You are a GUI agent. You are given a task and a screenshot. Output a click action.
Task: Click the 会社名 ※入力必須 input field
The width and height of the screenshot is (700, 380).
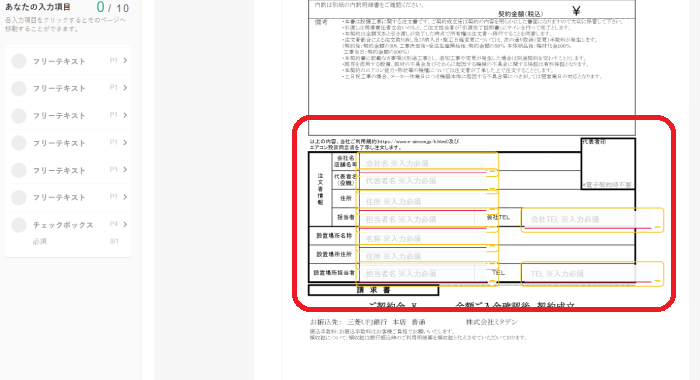(x=427, y=162)
